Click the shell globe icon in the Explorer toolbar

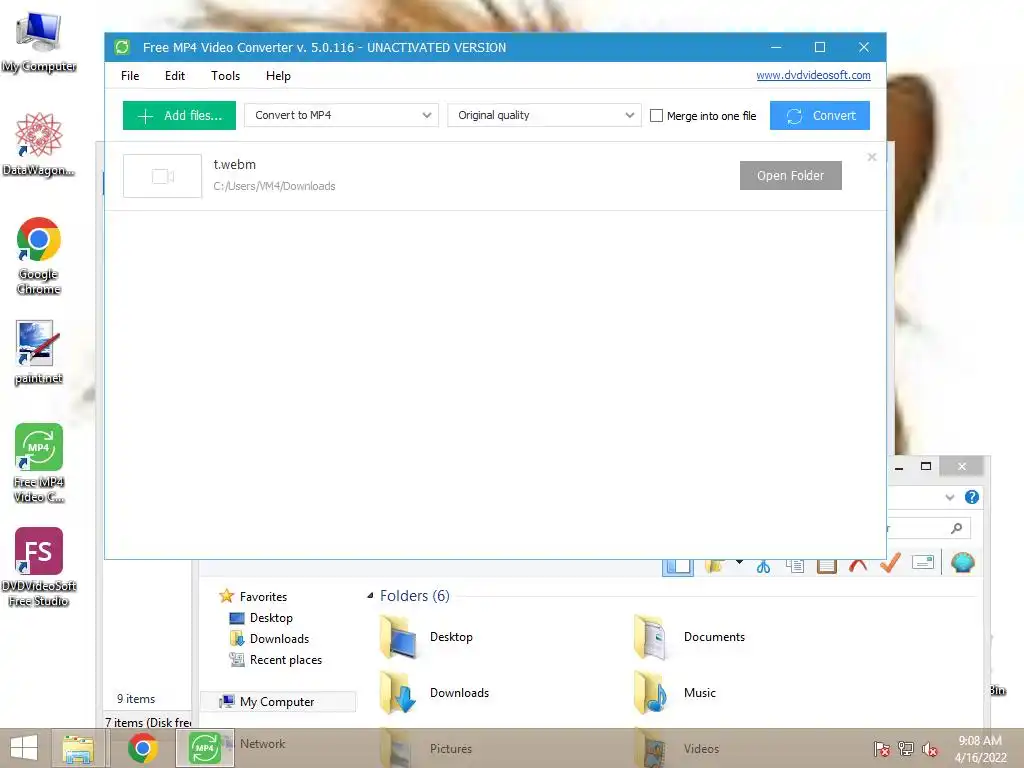(963, 562)
